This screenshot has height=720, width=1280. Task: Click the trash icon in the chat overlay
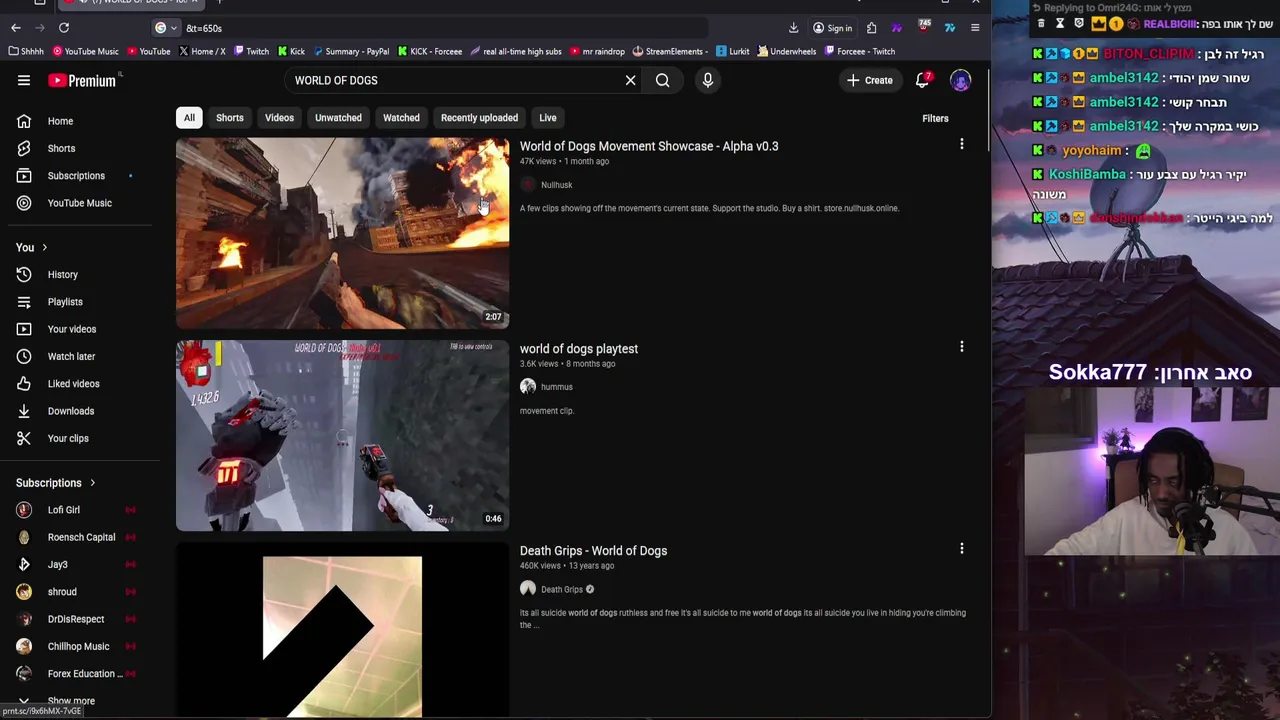pos(1041,23)
